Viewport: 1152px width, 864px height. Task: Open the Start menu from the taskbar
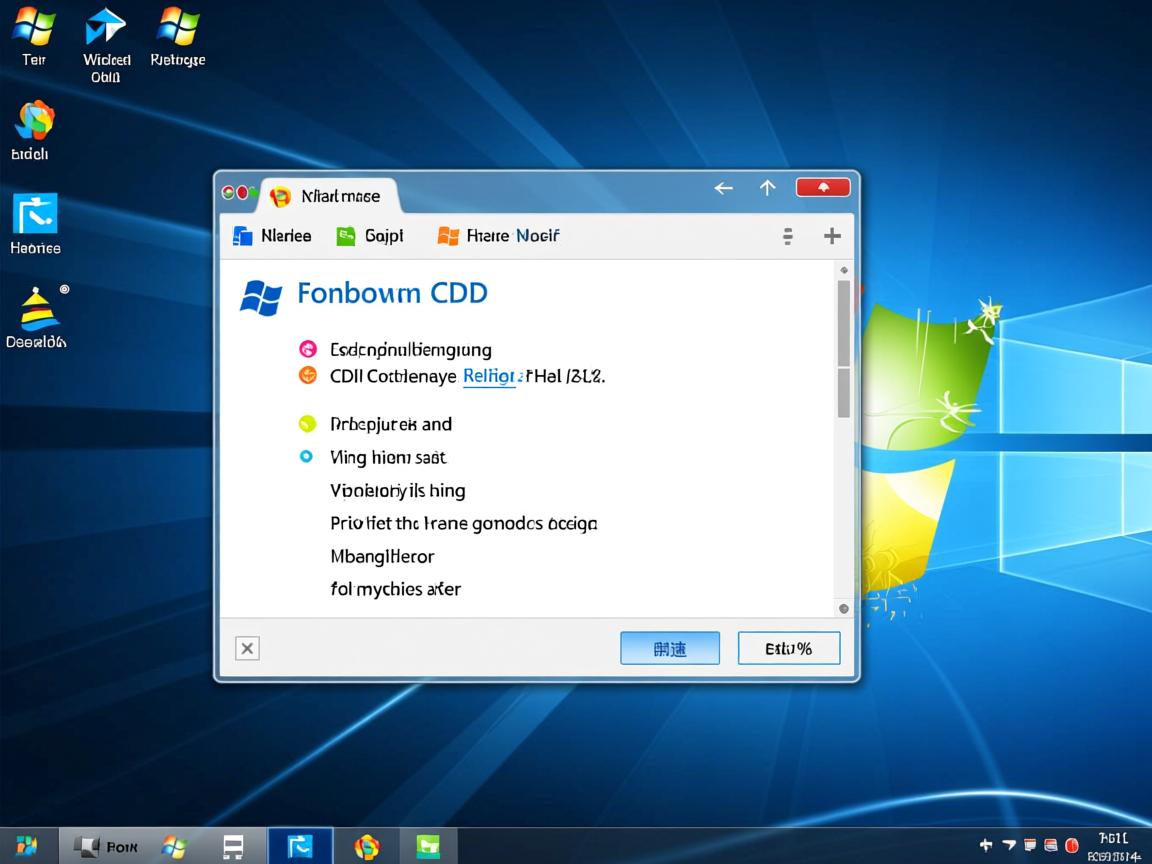coord(27,846)
